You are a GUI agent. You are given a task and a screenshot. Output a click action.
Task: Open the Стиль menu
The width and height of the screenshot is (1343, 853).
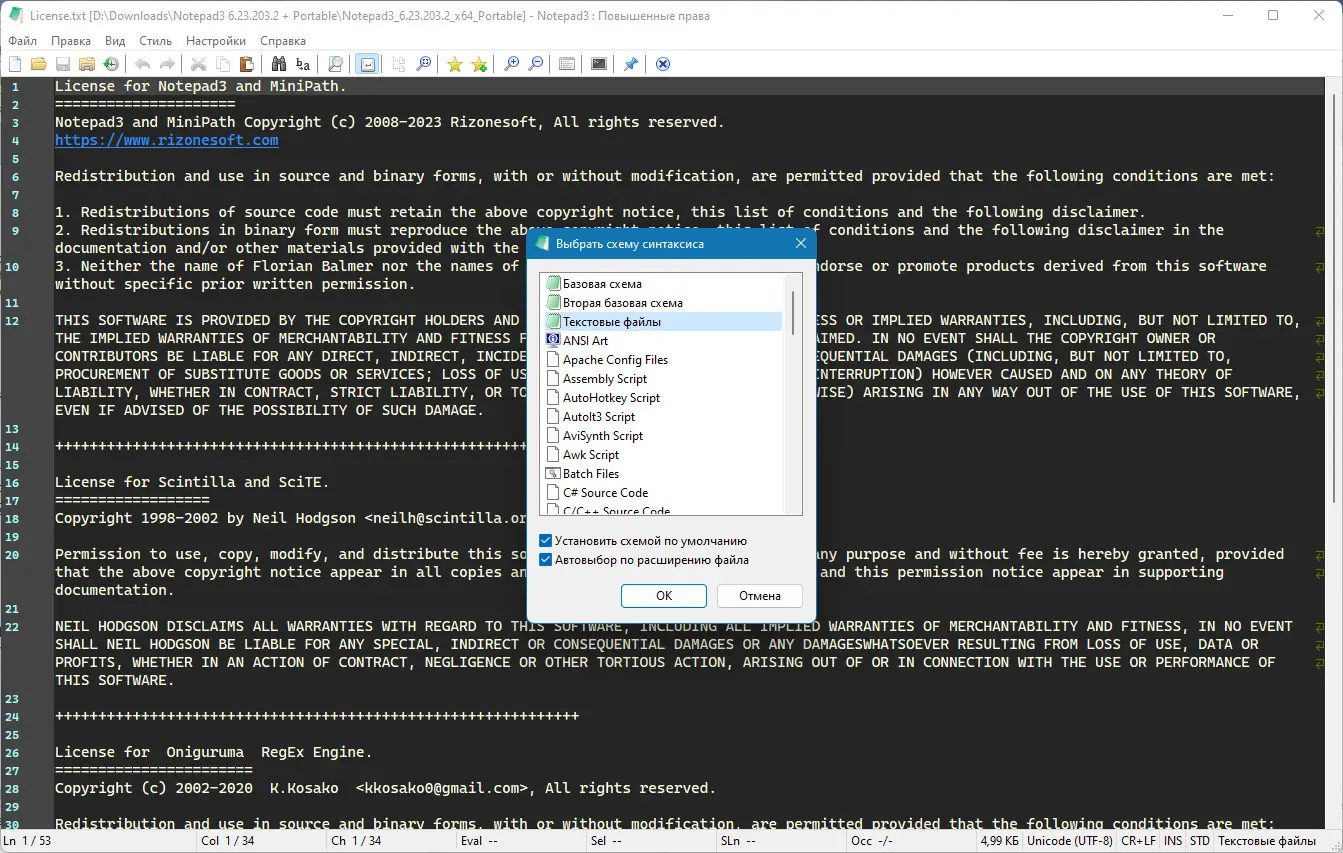click(x=155, y=41)
